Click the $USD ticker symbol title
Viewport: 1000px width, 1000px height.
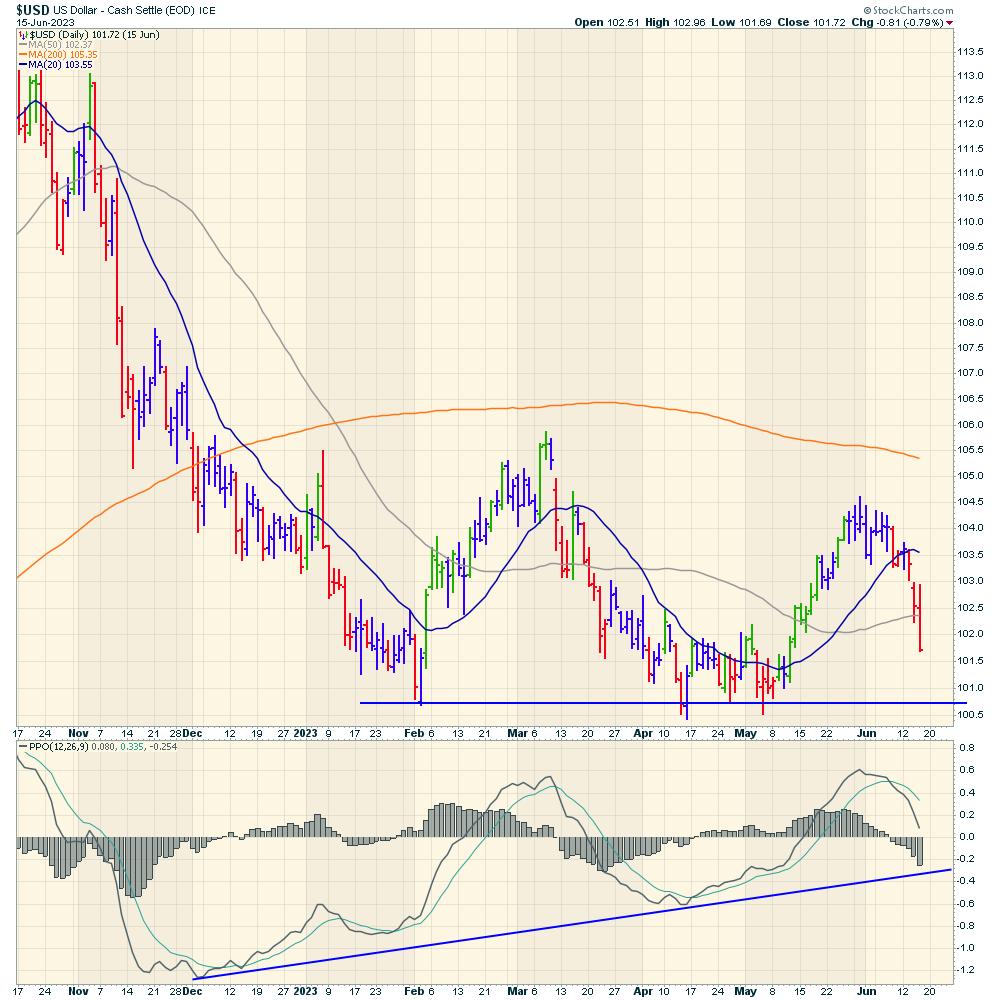pos(33,8)
